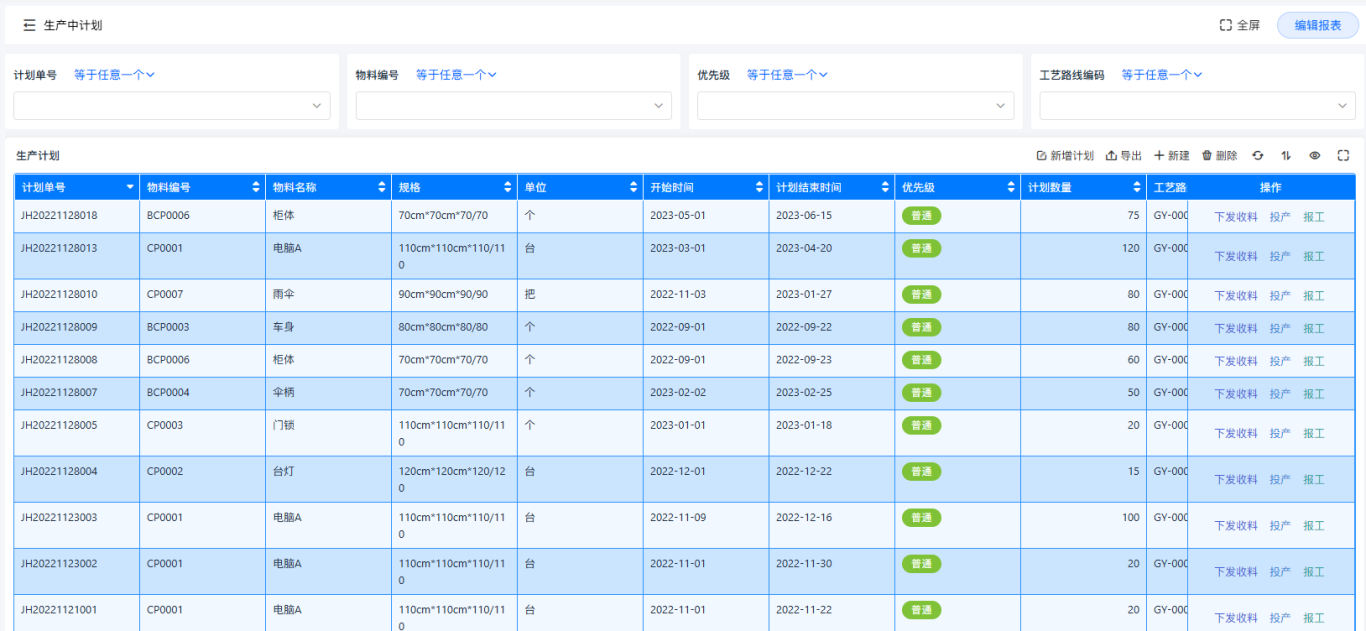Image resolution: width=1366 pixels, height=631 pixels.
Task: Open the 物料编号 value combo box
Action: coord(514,106)
